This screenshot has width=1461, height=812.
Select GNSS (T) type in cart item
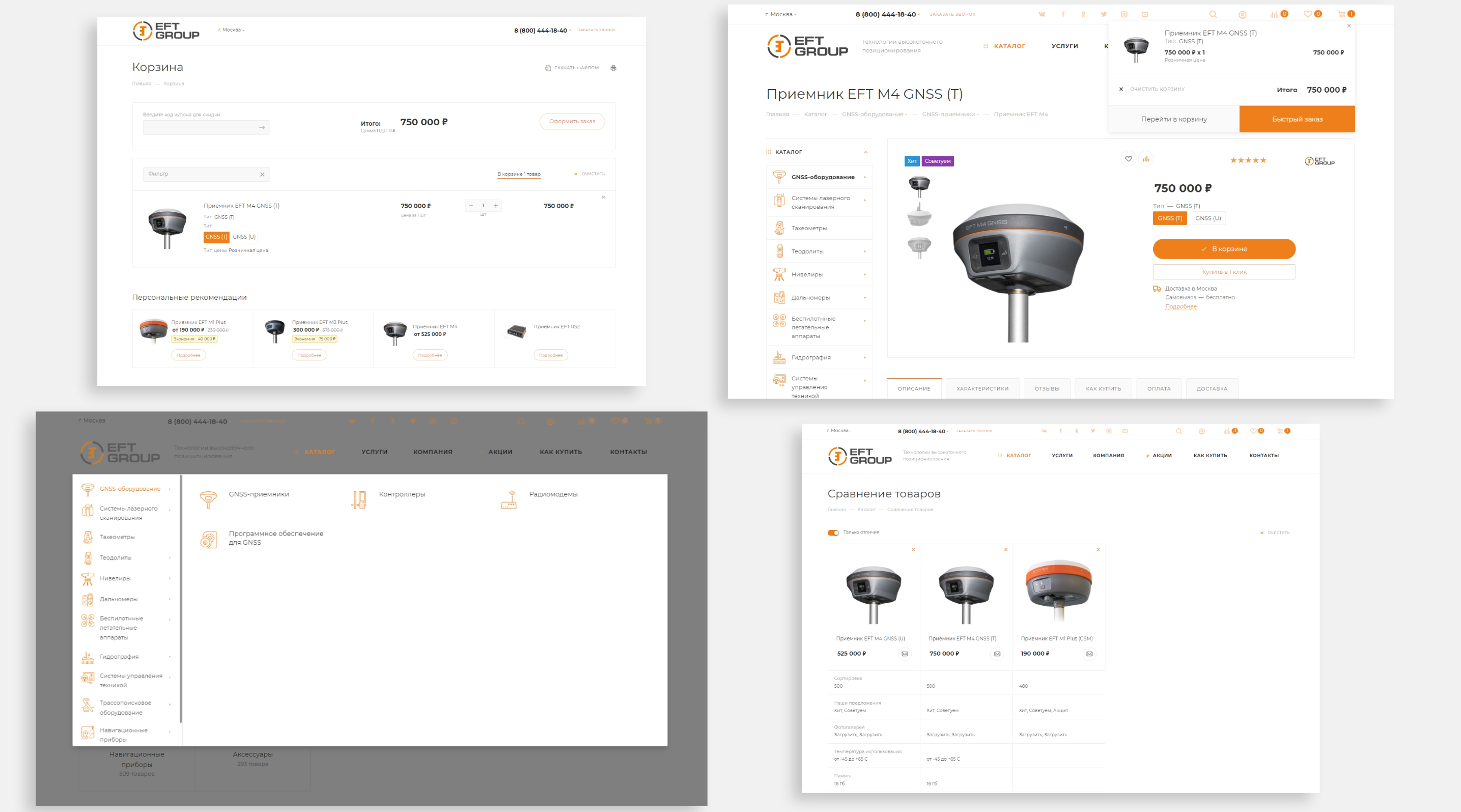[x=216, y=237]
